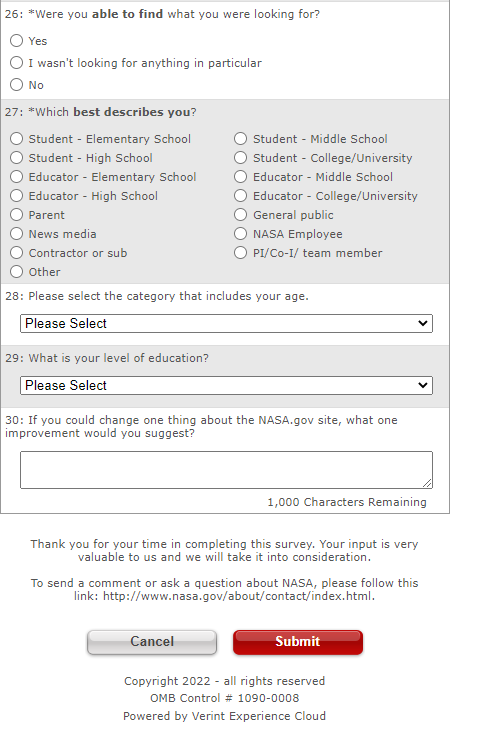Click the Cancel button

(x=152, y=642)
